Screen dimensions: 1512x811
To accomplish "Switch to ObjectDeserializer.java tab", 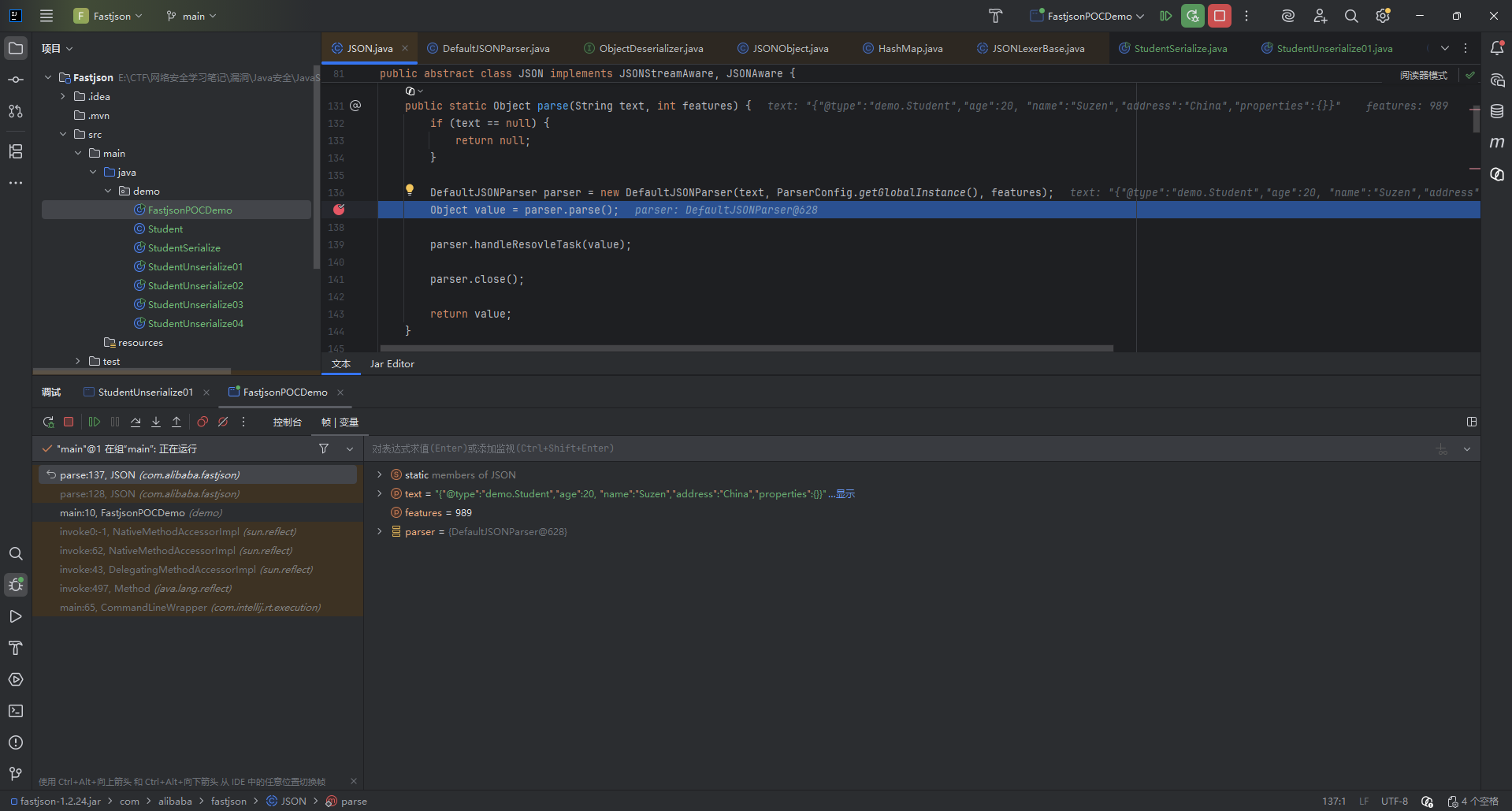I will pos(644,48).
